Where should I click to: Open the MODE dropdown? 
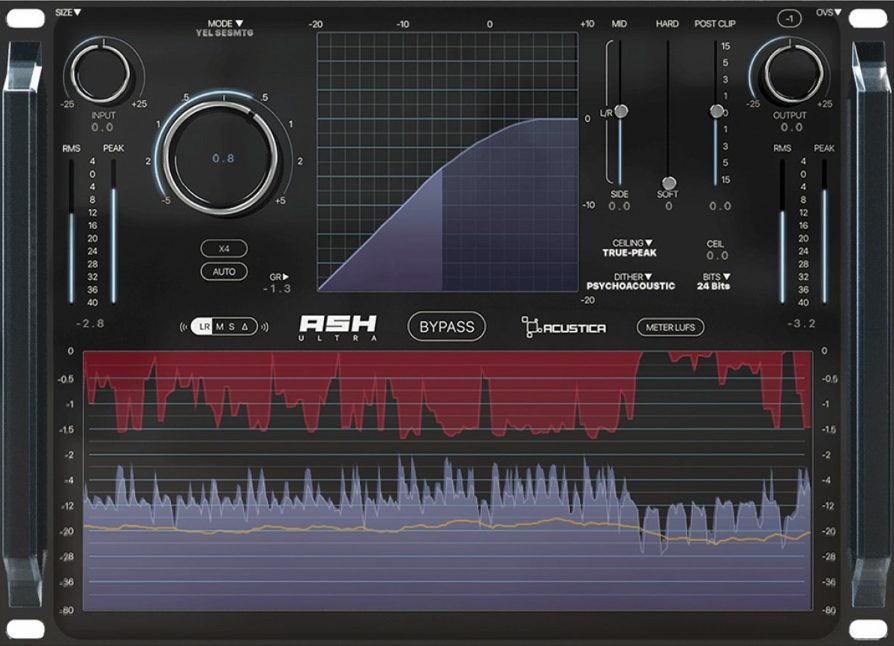click(x=224, y=23)
